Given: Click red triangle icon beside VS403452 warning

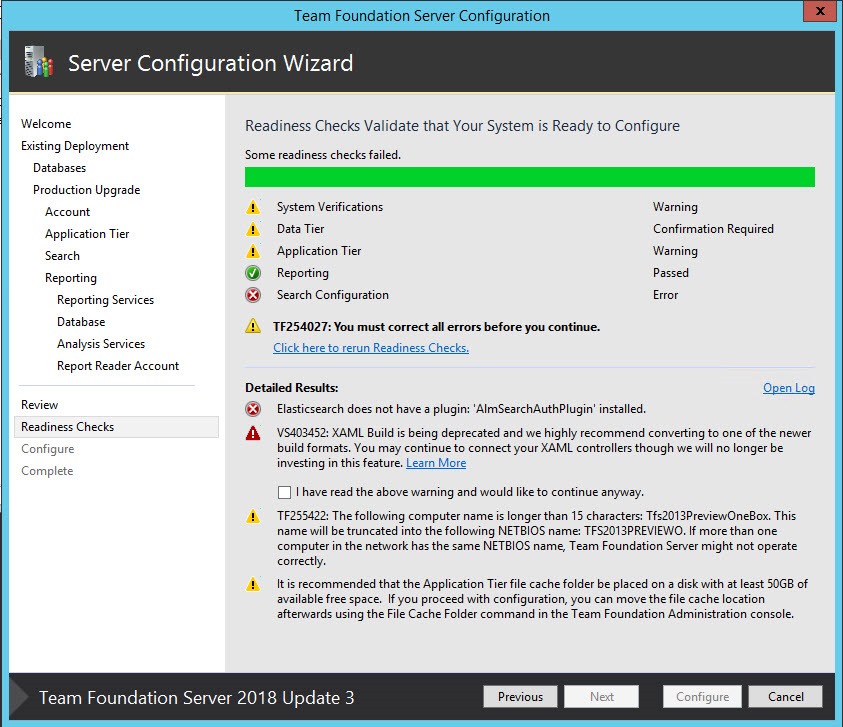Looking at the screenshot, I should (x=253, y=433).
